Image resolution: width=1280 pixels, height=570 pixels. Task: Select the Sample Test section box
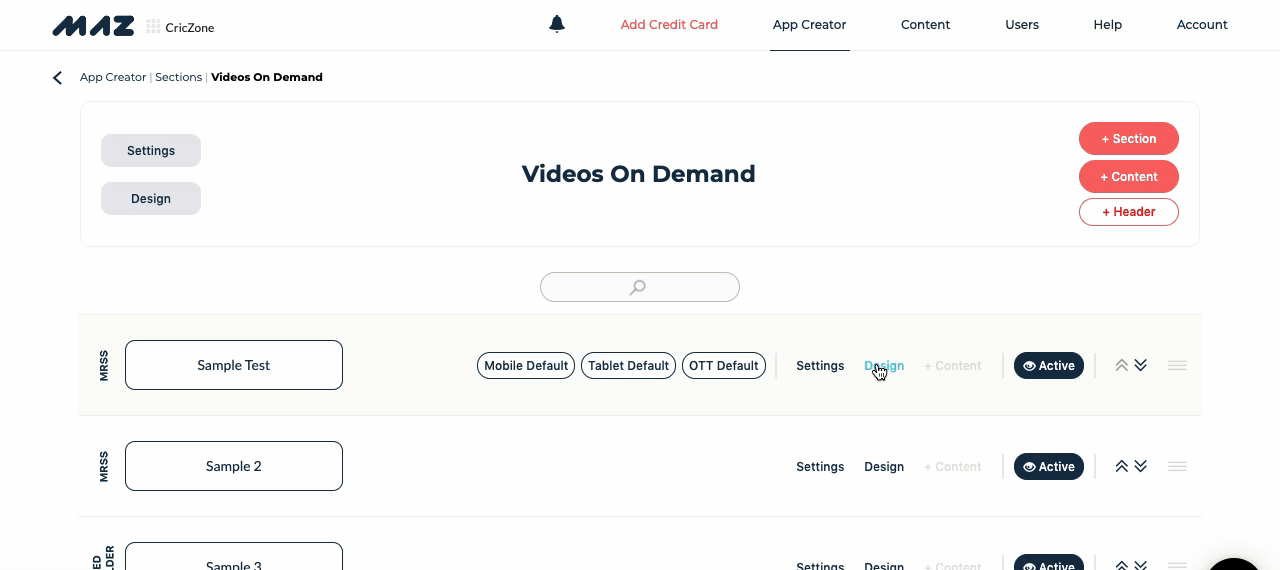pos(234,365)
